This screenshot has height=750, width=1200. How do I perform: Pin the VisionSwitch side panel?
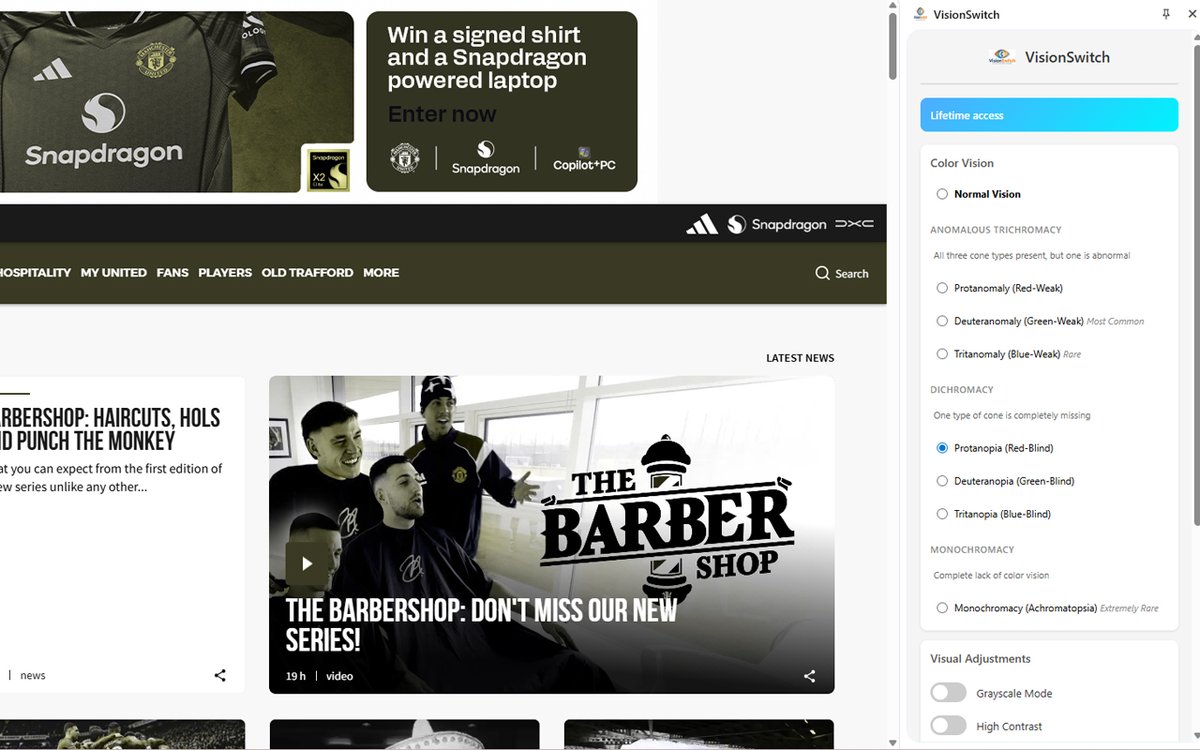coord(1166,14)
